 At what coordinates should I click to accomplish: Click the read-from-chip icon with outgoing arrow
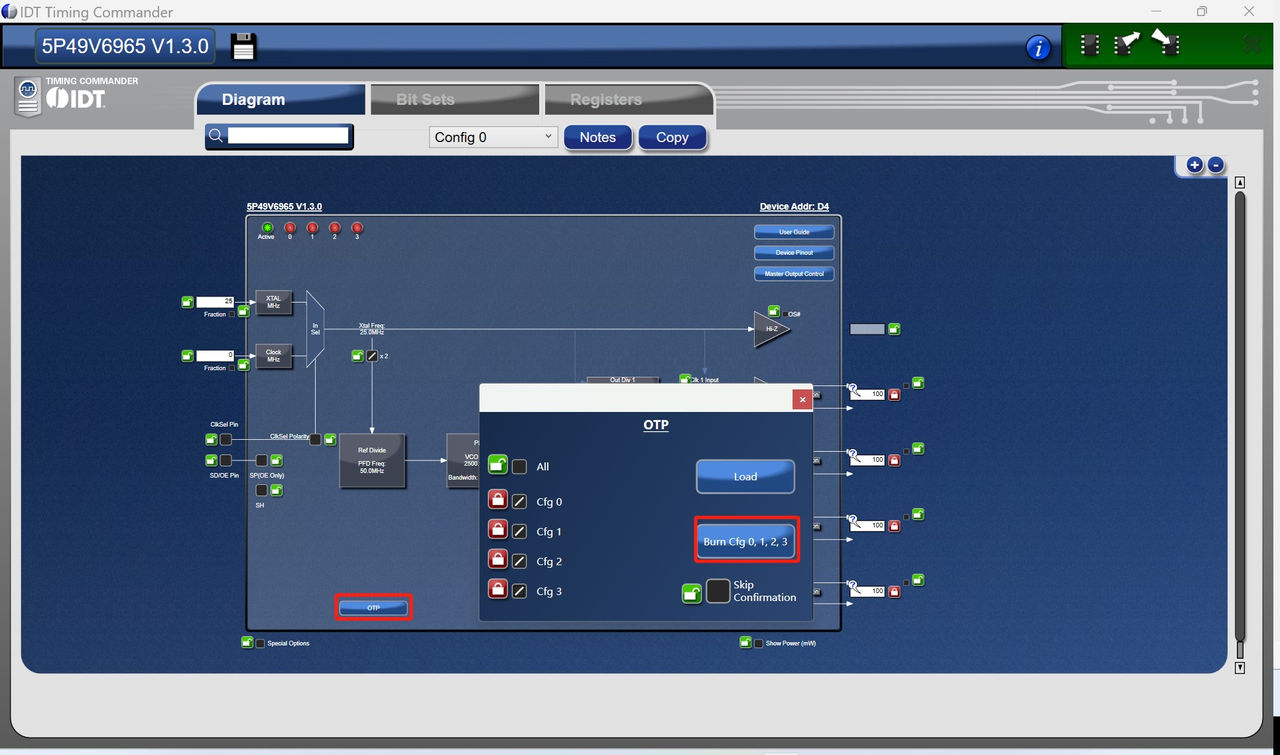[x=1127, y=44]
